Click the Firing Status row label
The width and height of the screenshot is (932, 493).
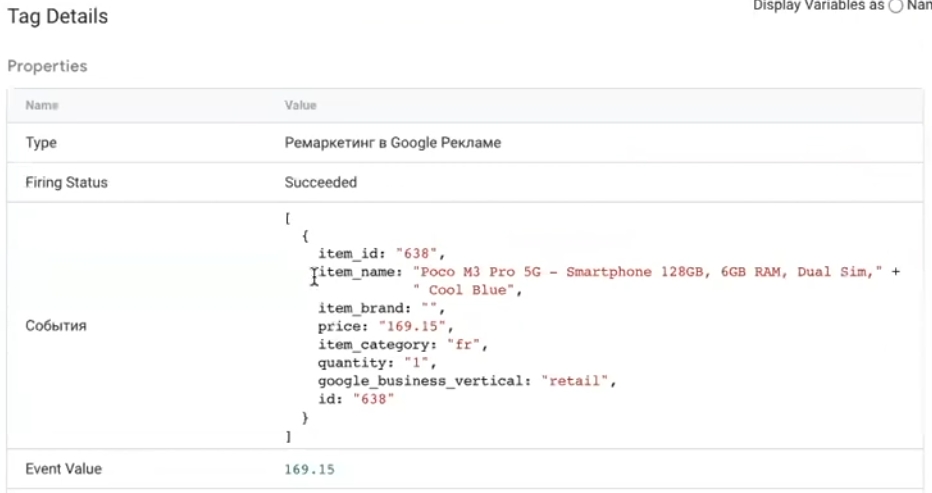(67, 183)
